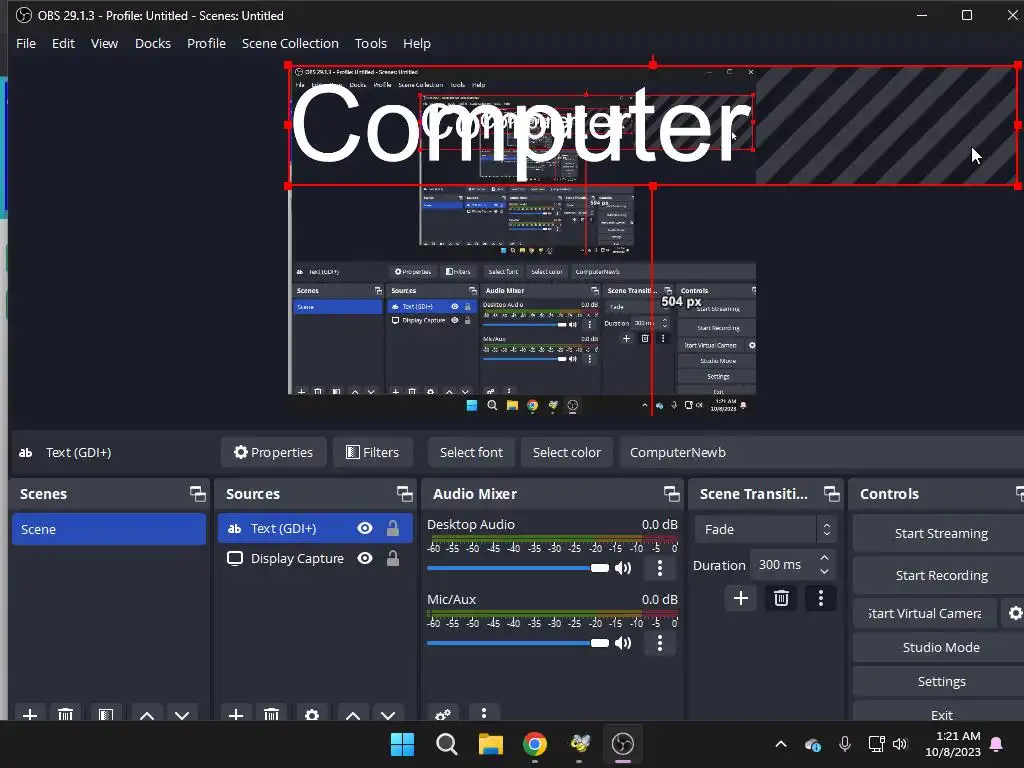
Task: Click the Exit button
Action: (941, 713)
